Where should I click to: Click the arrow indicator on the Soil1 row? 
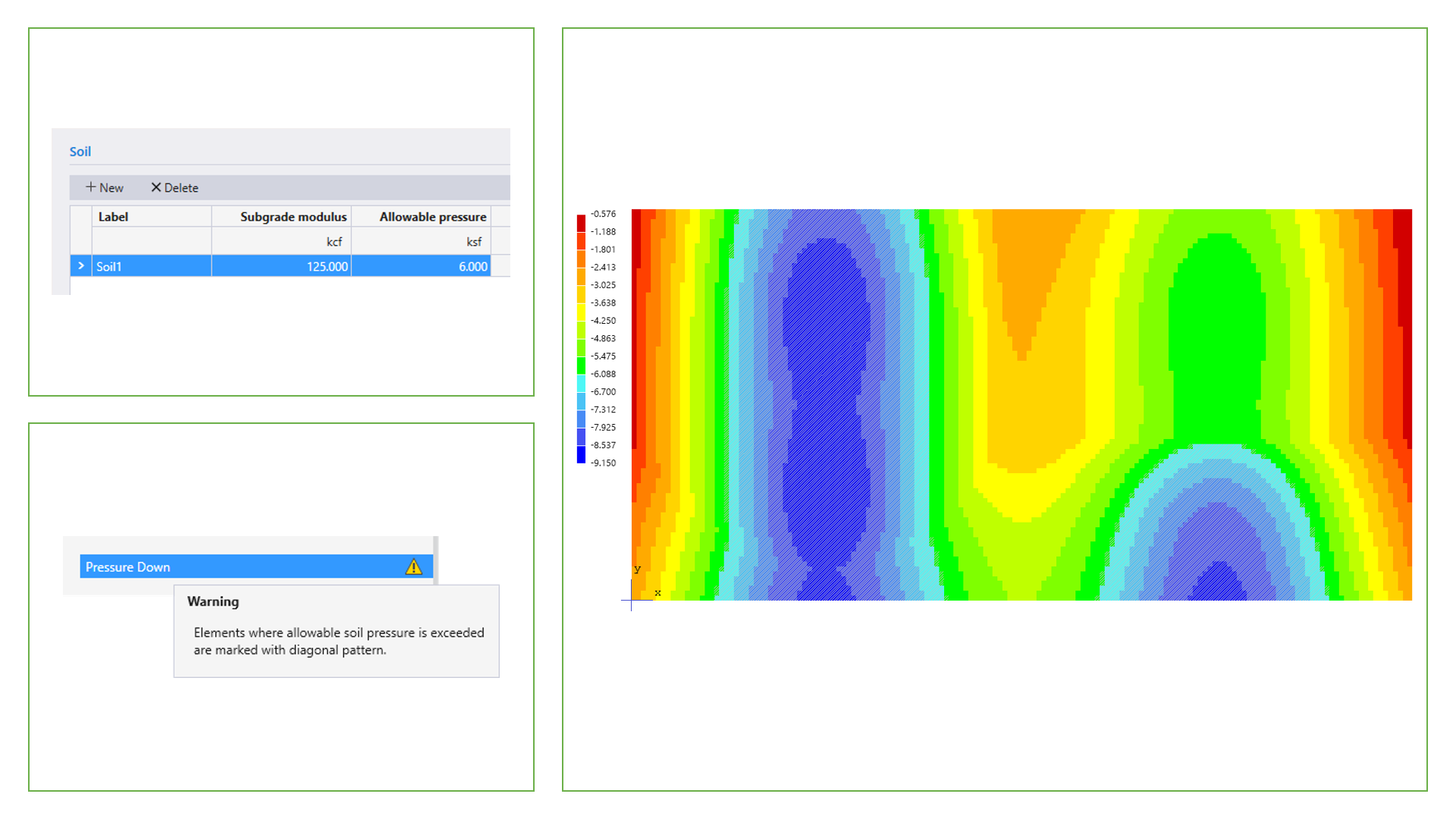[x=80, y=266]
